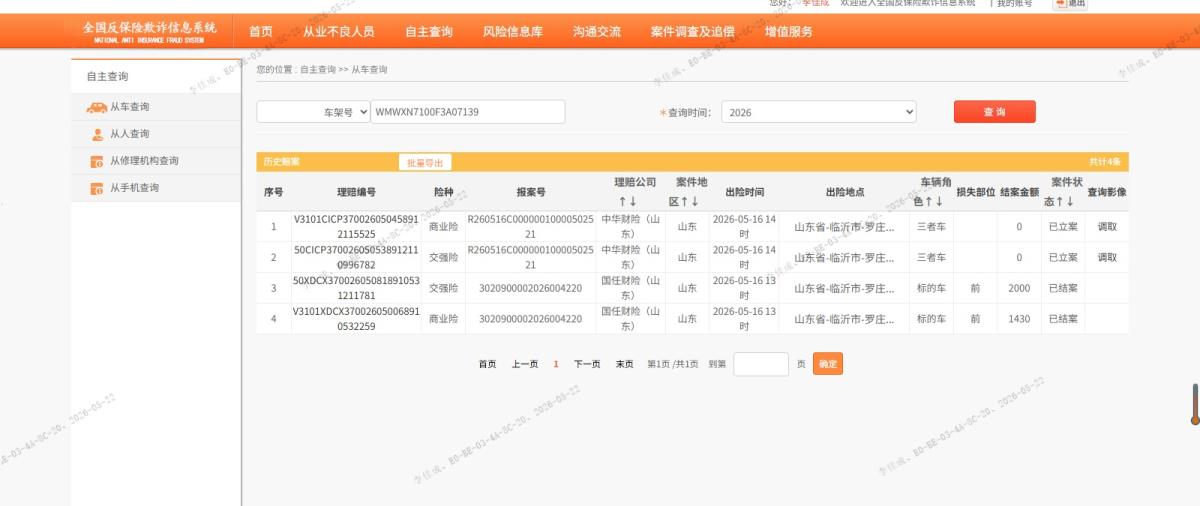Click claim number 50XDCX370026050818910531211781
Screen dimensions: 1200x506
355,289
